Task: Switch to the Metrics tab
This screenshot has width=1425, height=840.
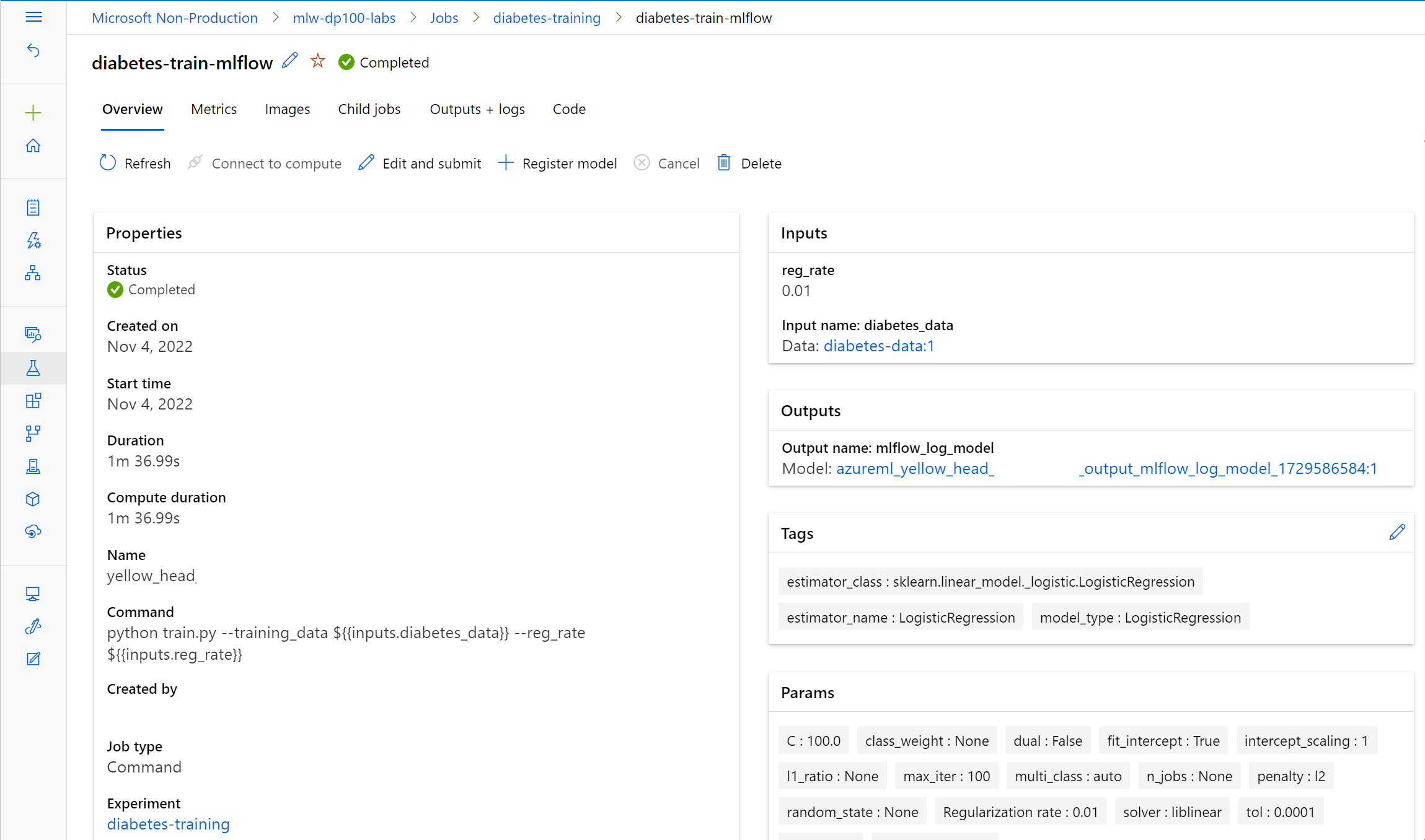Action: (214, 108)
